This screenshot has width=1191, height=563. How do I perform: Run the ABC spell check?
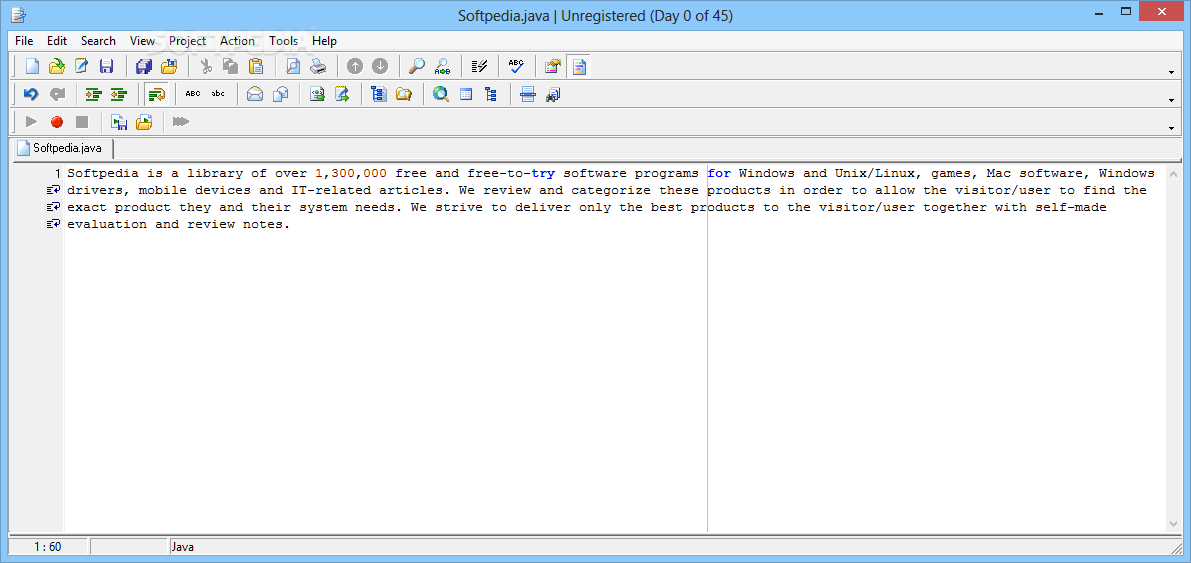517,67
